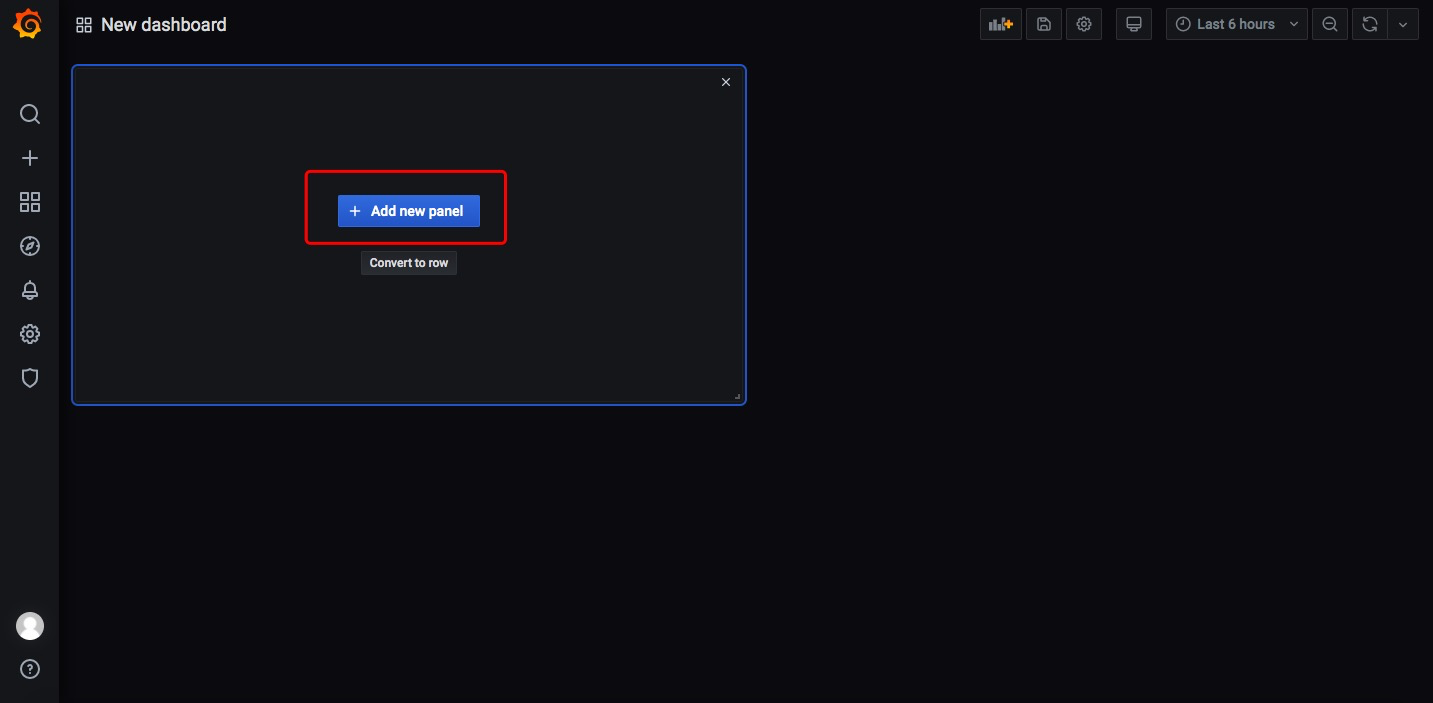Click the Add panel toolbar icon
The image size is (1433, 703).
[x=1001, y=24]
